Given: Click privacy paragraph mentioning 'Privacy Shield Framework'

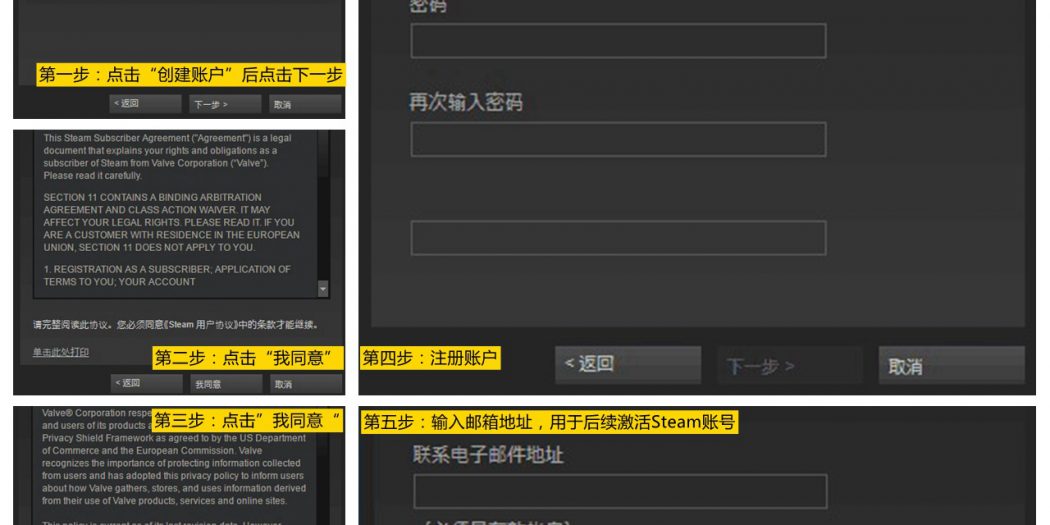Looking at the screenshot, I should point(174,457).
